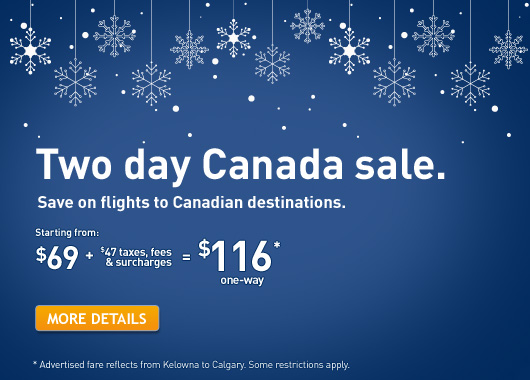Click the dollar sign of the $116 price
Viewport: 530px width, 380px height.
point(204,248)
